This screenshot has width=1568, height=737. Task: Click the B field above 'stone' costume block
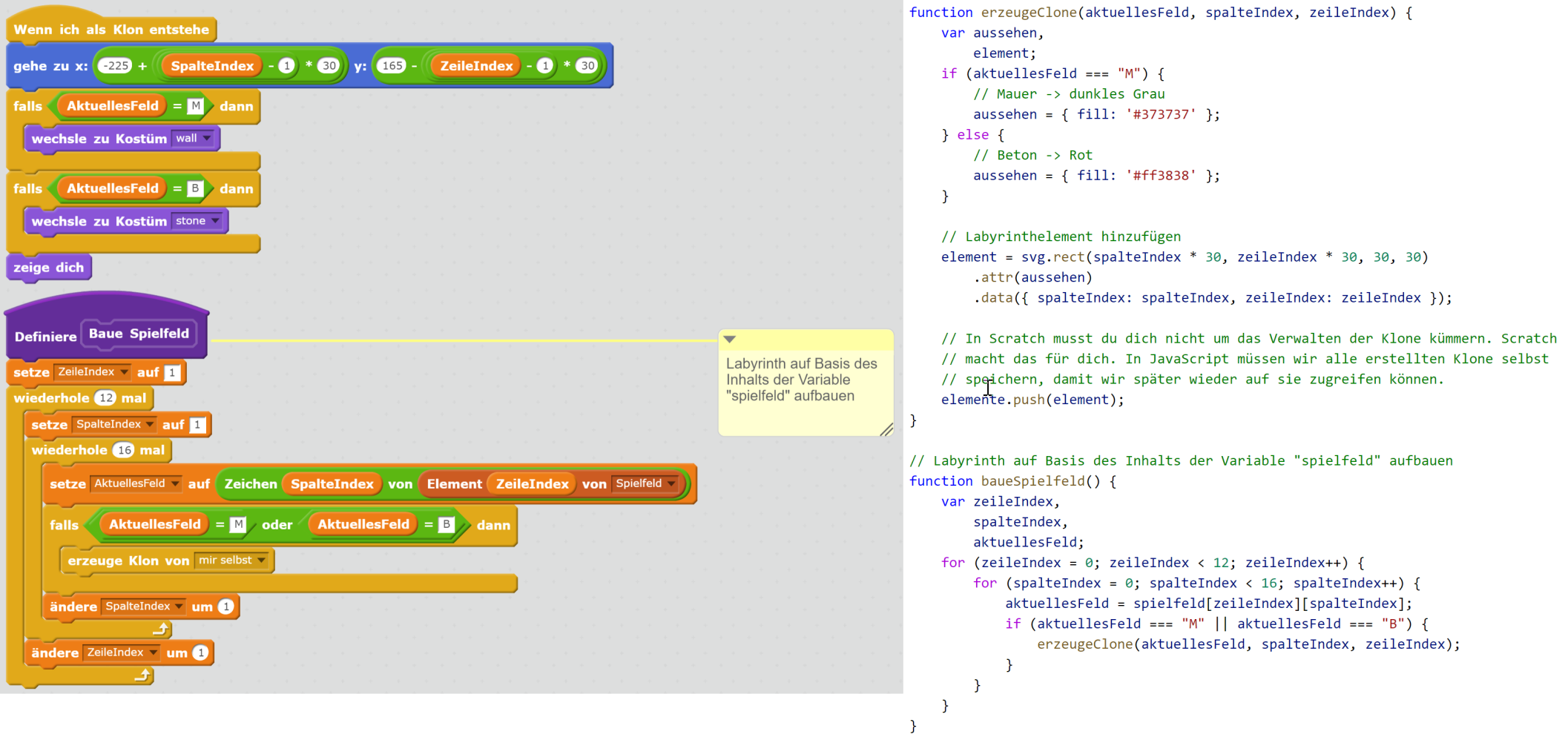[195, 188]
